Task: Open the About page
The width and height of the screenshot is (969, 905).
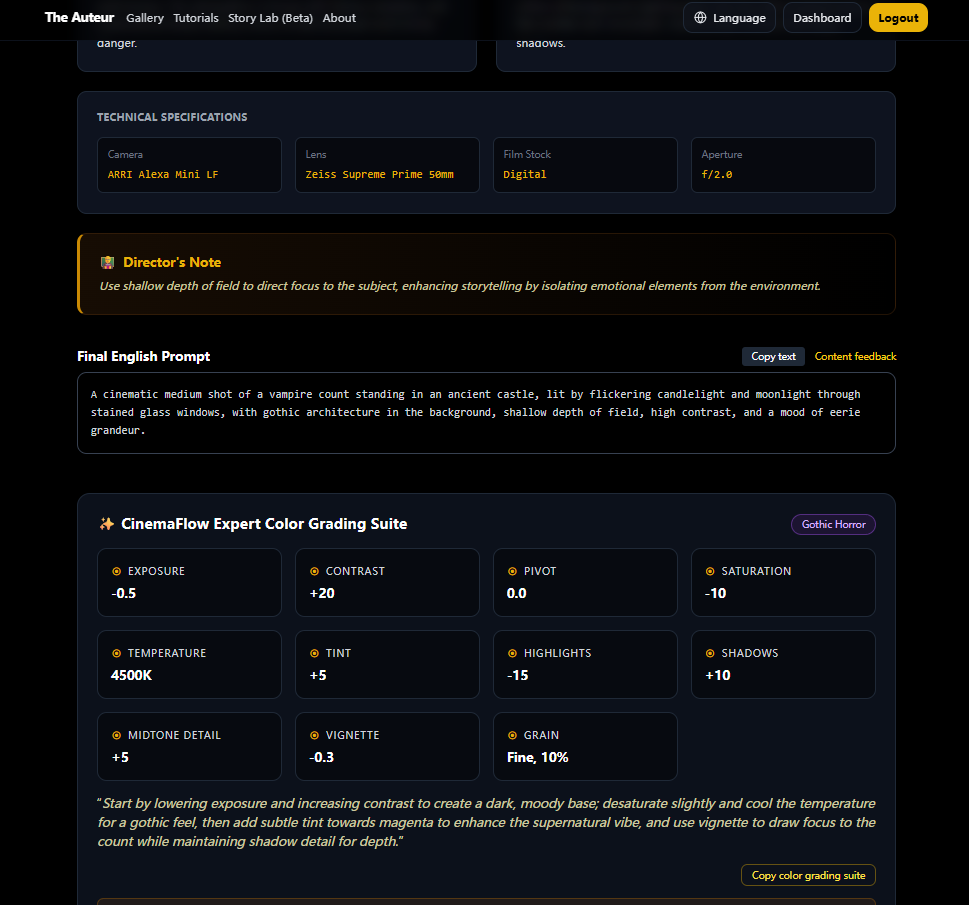Action: (x=339, y=18)
